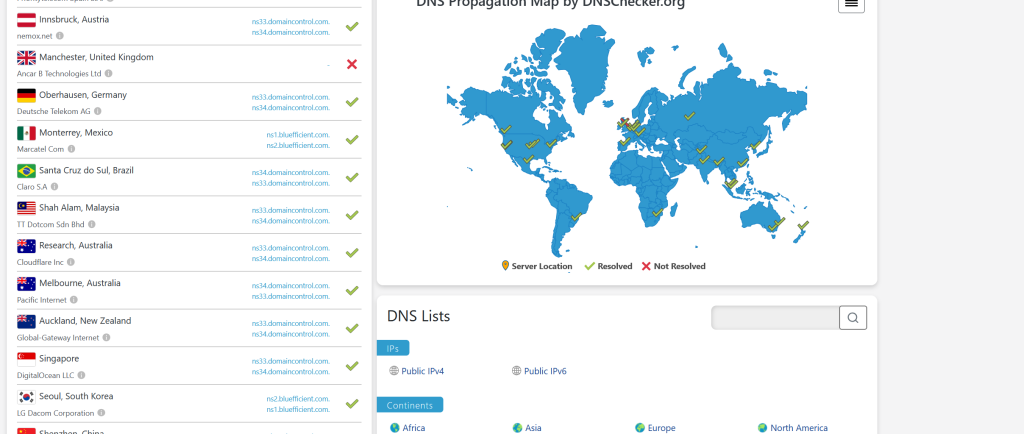Select 'Melbourne, Australia' location text

[80, 283]
